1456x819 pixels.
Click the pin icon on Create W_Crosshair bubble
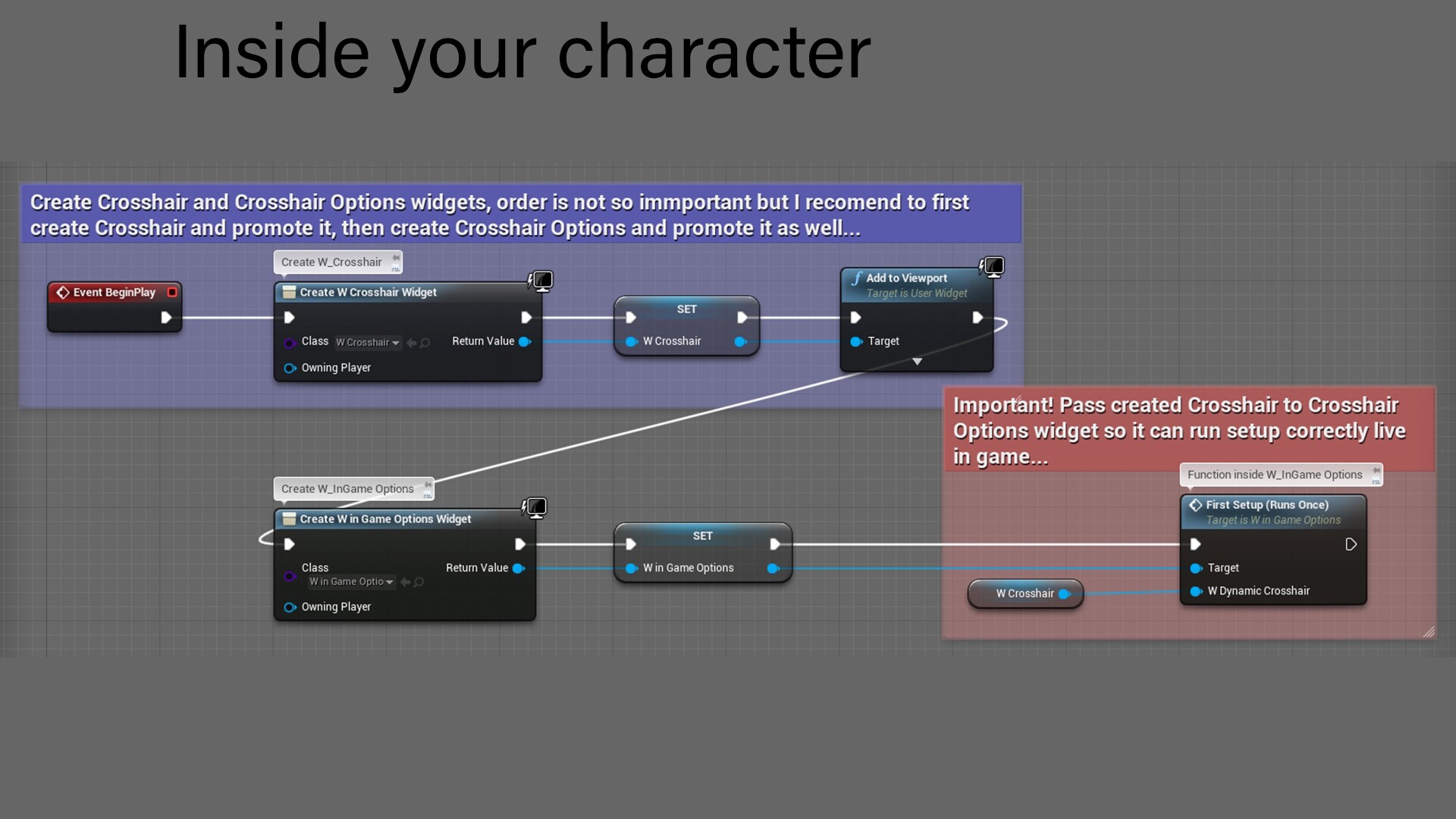(395, 258)
